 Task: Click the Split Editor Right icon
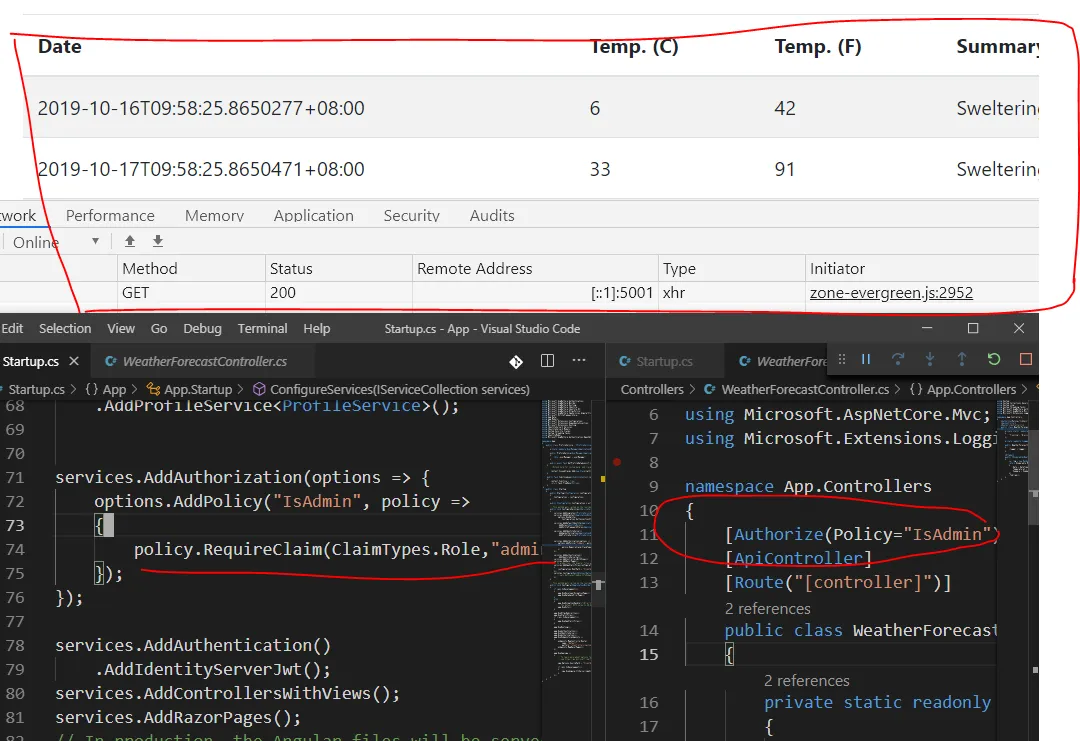pos(548,360)
